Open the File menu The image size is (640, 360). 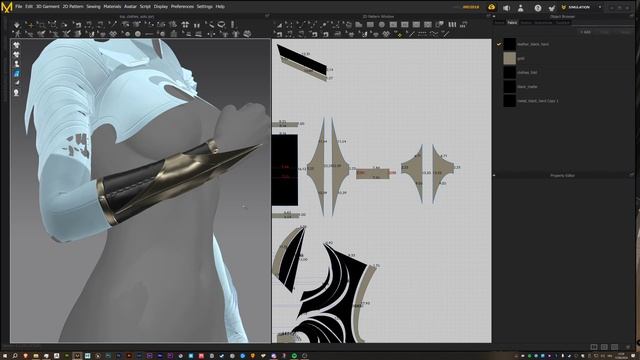pyautogui.click(x=18, y=7)
